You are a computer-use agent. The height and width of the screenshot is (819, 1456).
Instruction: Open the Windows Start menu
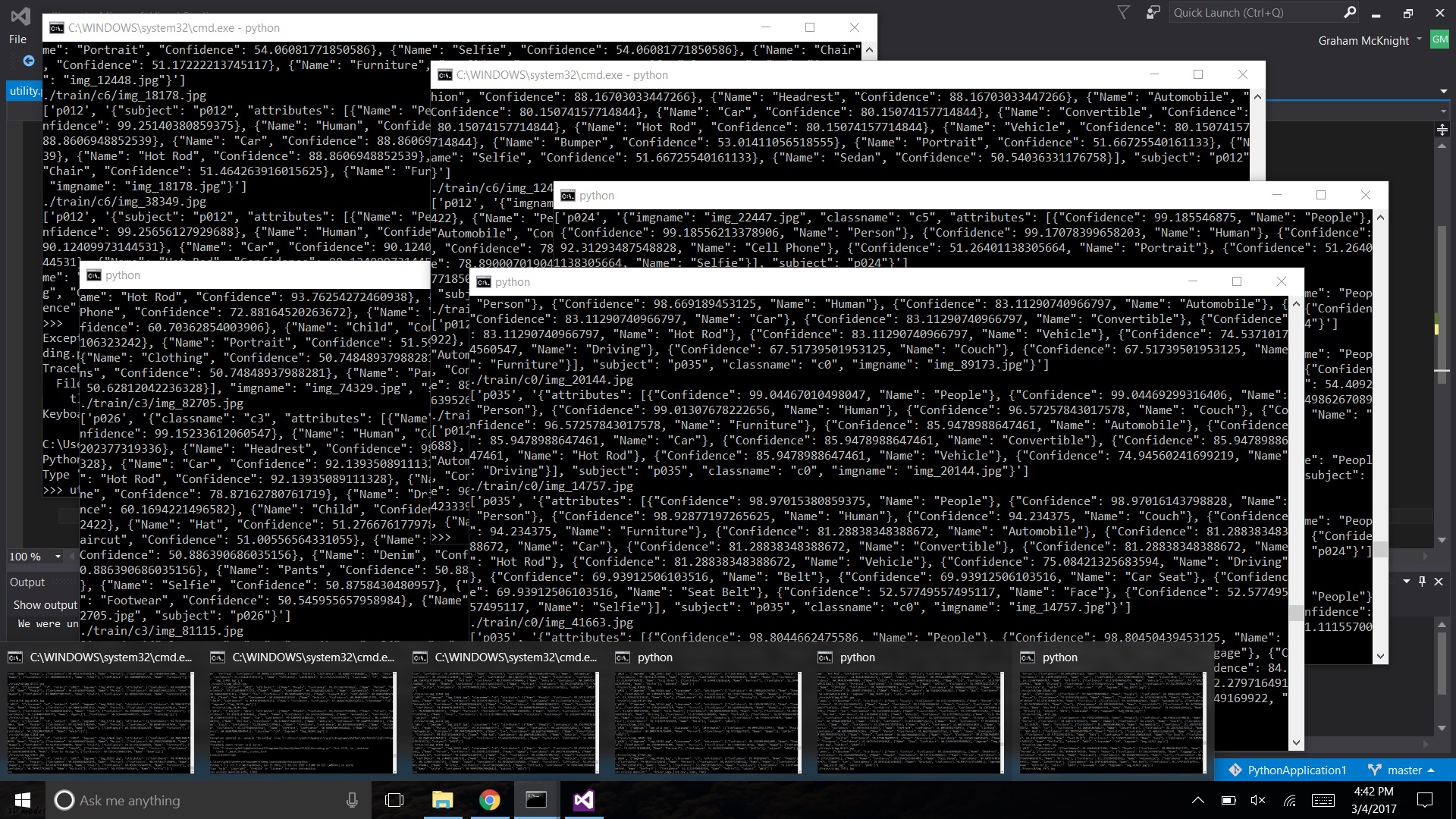click(22, 800)
